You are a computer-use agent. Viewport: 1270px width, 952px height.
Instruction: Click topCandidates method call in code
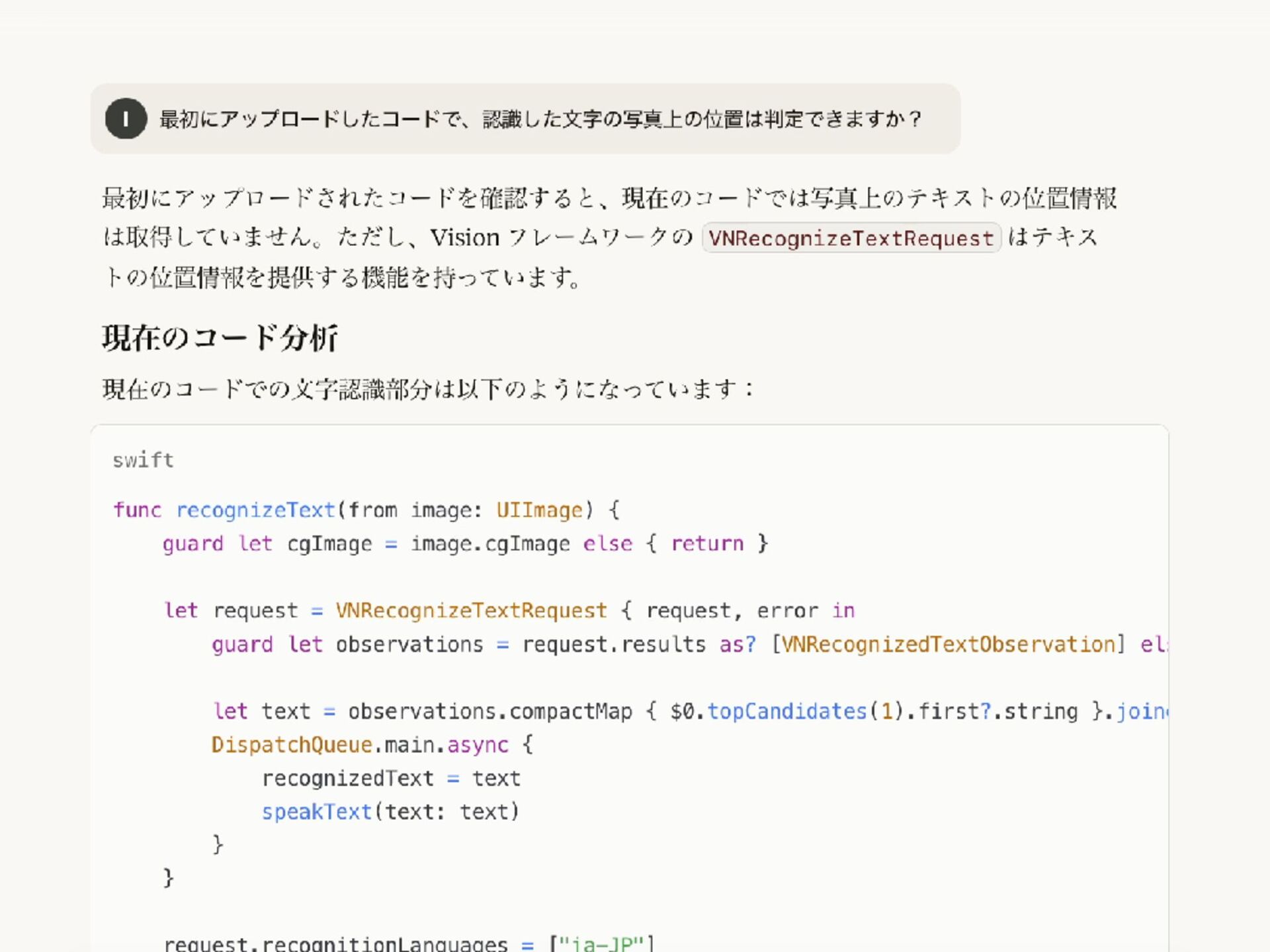click(x=786, y=711)
